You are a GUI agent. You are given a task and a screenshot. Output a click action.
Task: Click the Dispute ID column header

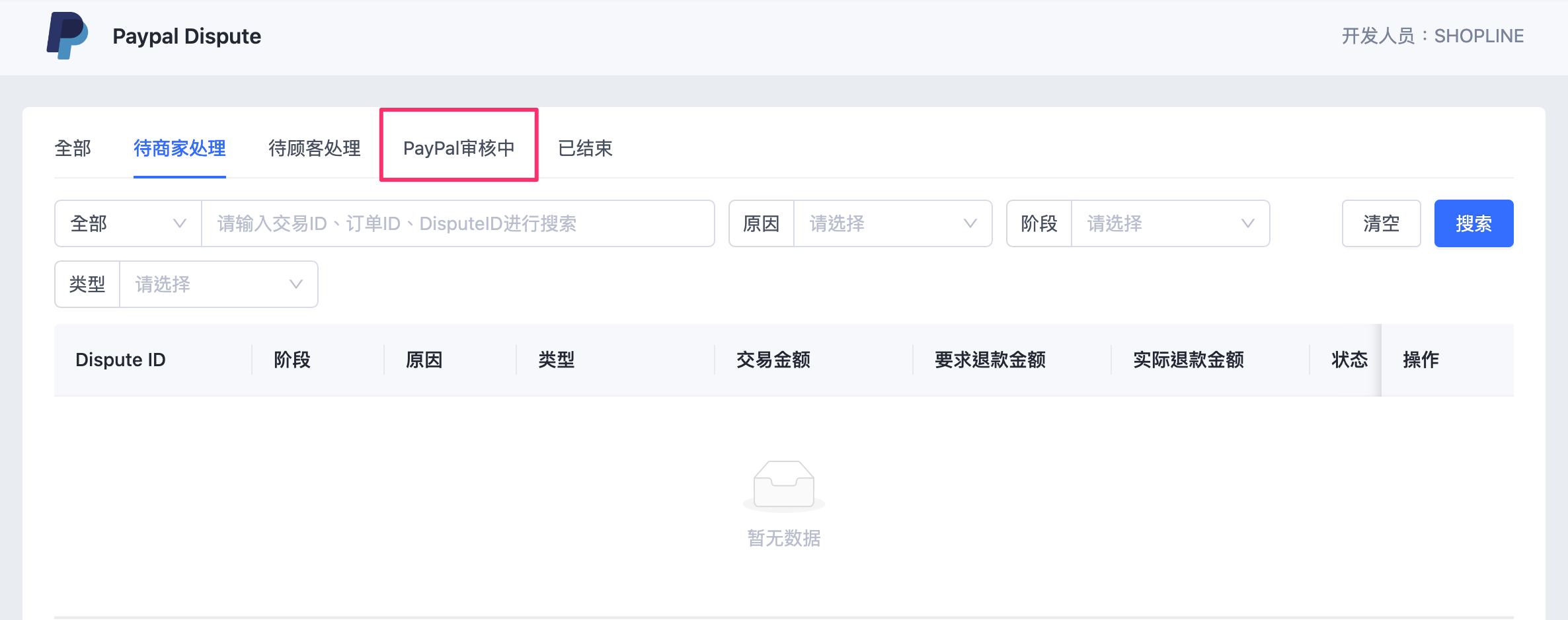tap(120, 360)
